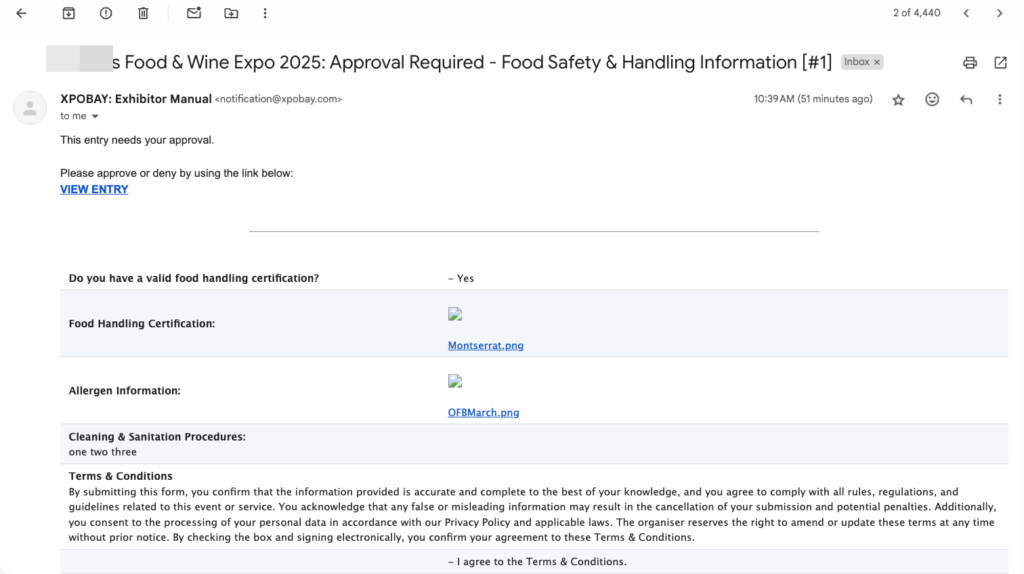
Task: Expand recipient details next to 'to me'
Action: [95, 117]
